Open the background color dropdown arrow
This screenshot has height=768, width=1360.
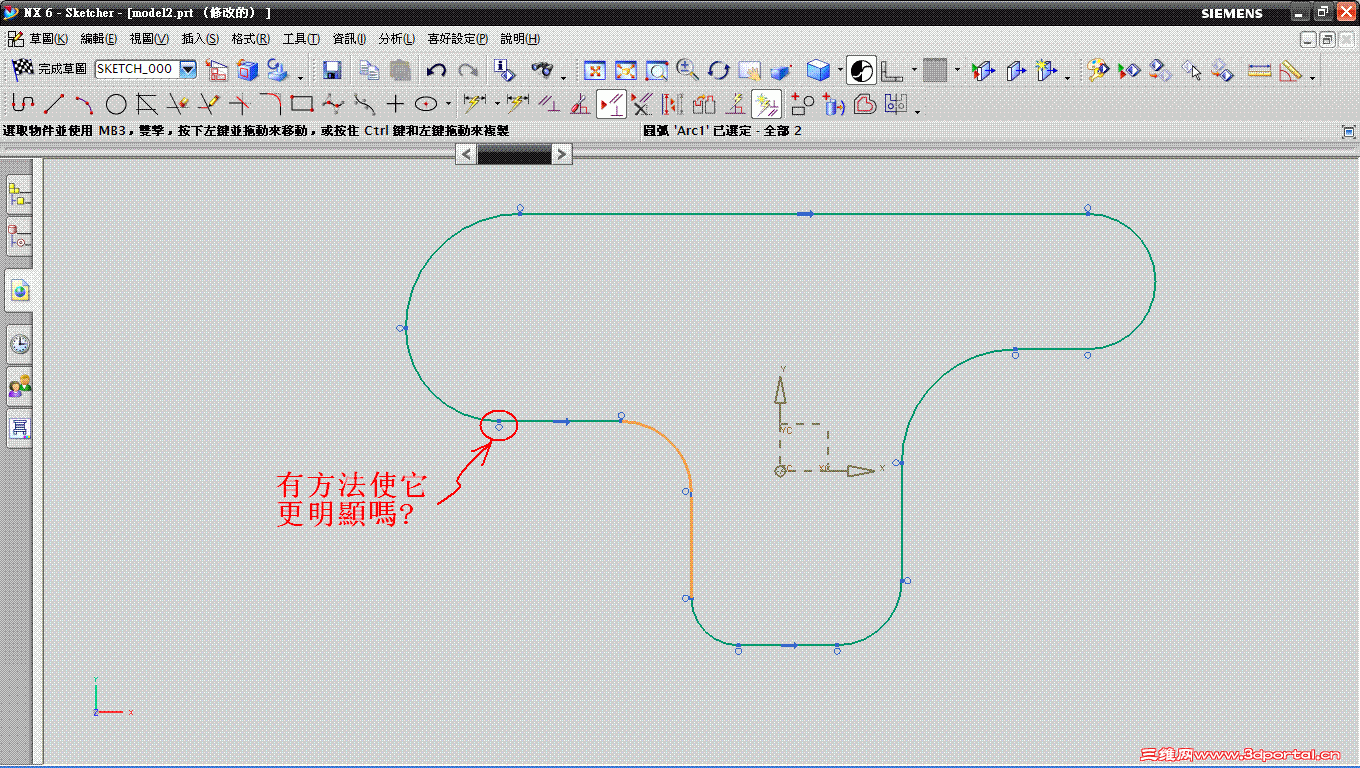tap(957, 71)
